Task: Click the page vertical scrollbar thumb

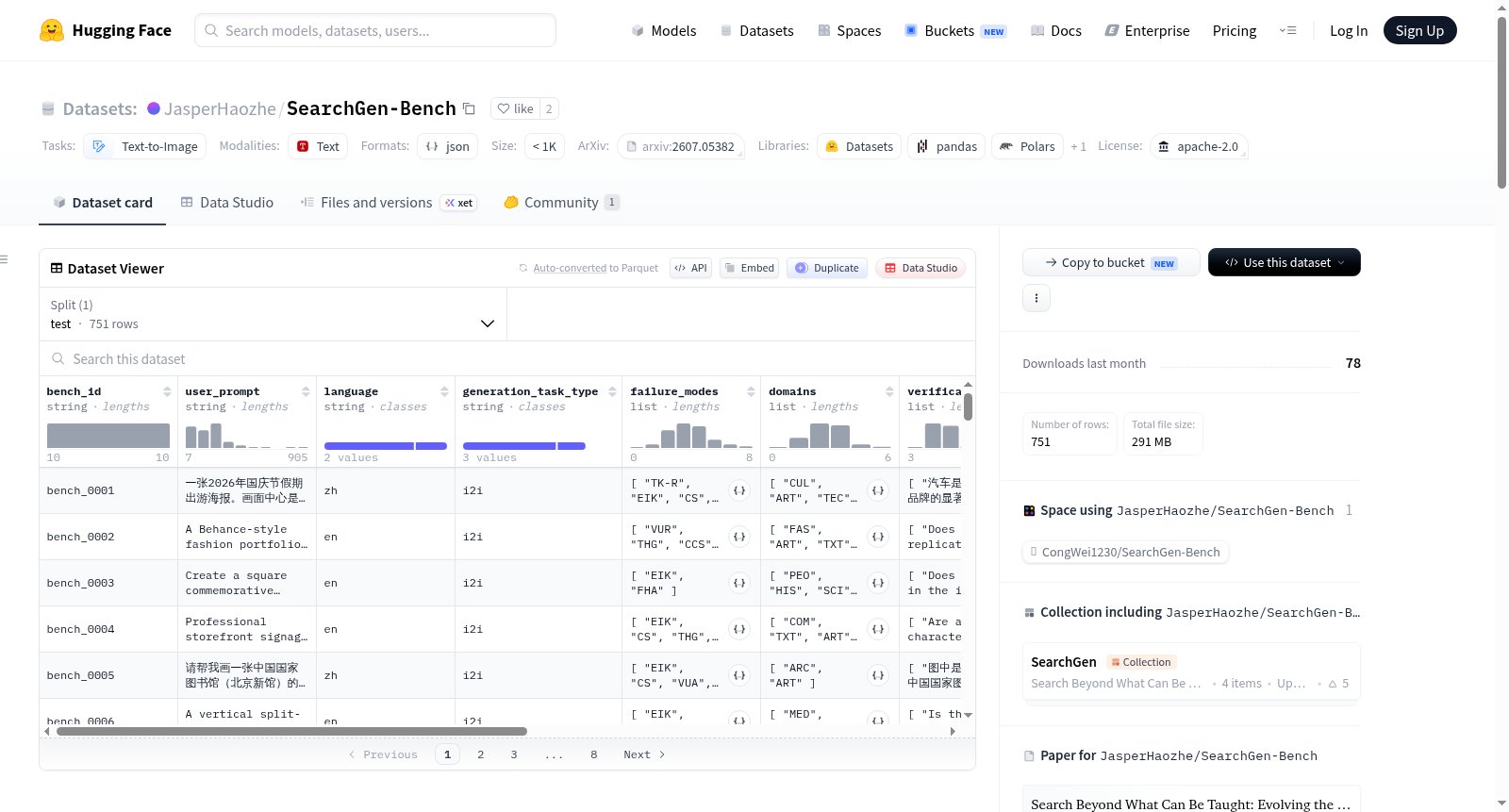Action: pos(1501,102)
